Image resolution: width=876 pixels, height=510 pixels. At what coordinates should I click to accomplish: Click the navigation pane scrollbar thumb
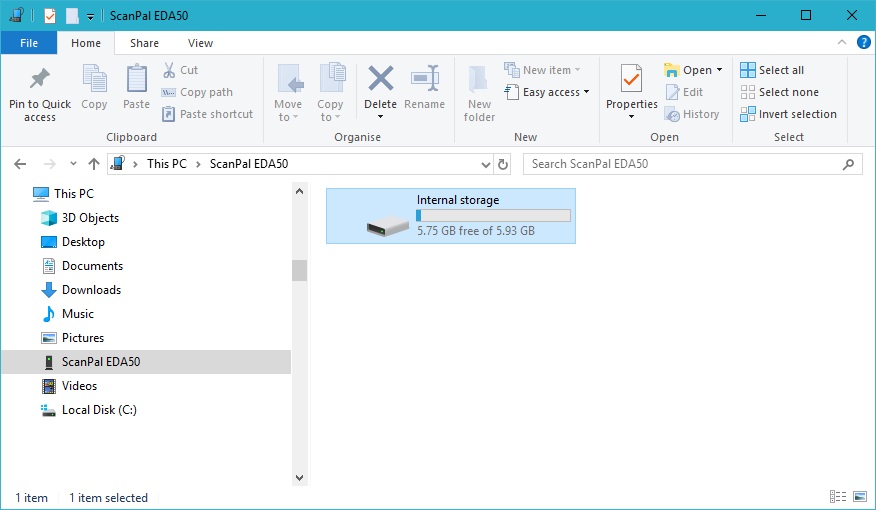point(299,270)
